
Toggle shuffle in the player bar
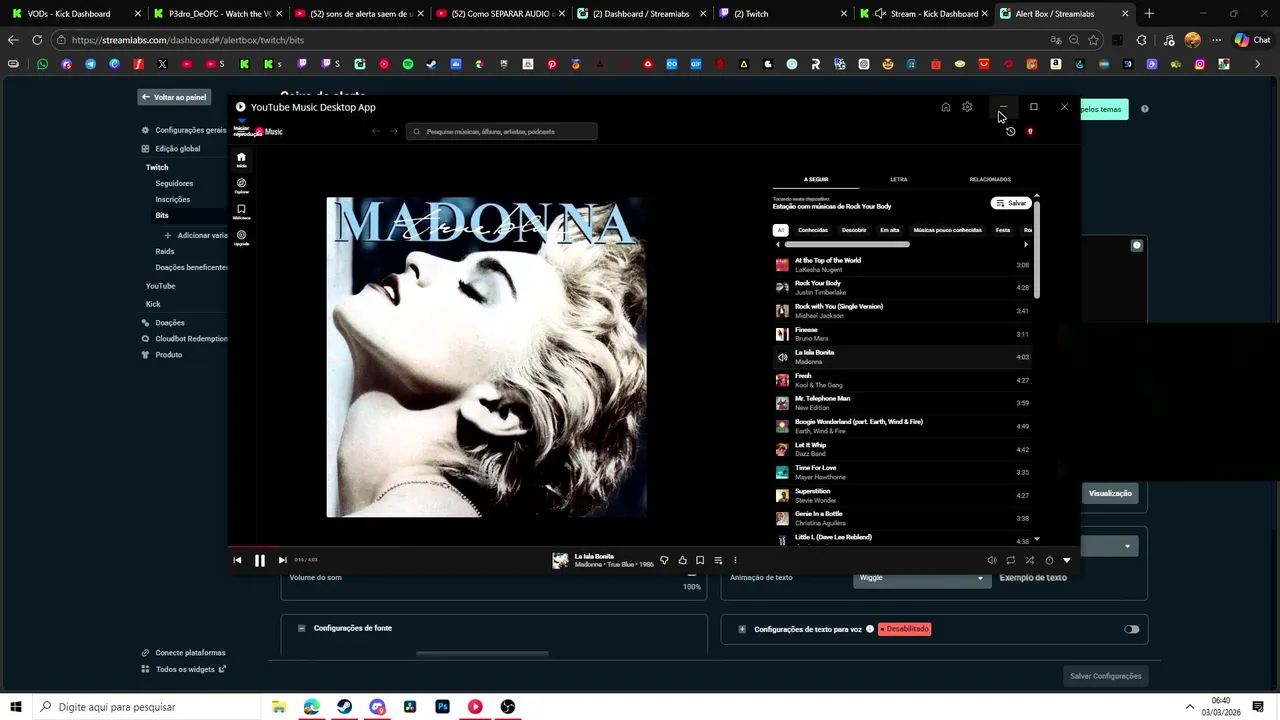pyautogui.click(x=1030, y=560)
